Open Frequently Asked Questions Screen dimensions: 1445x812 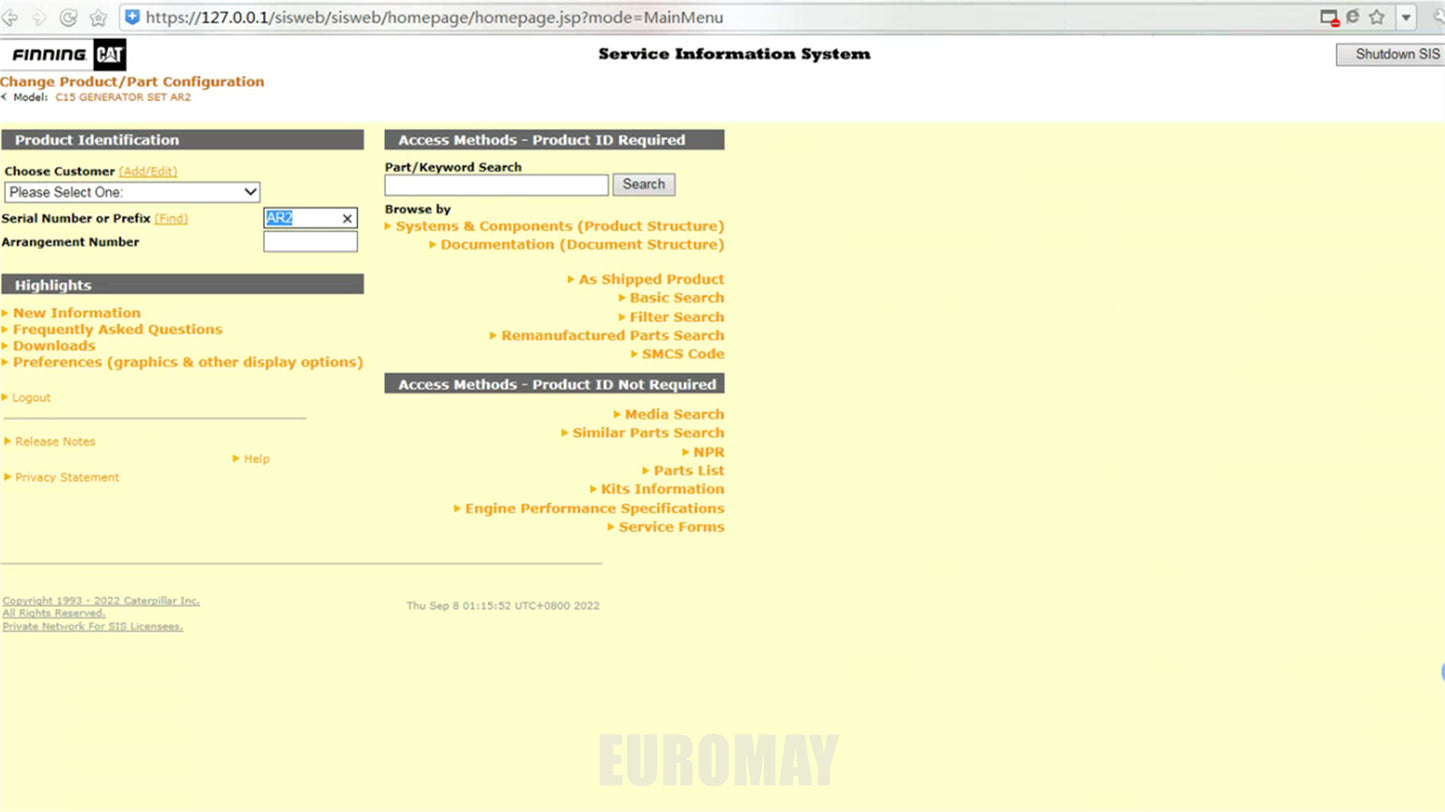click(x=118, y=329)
